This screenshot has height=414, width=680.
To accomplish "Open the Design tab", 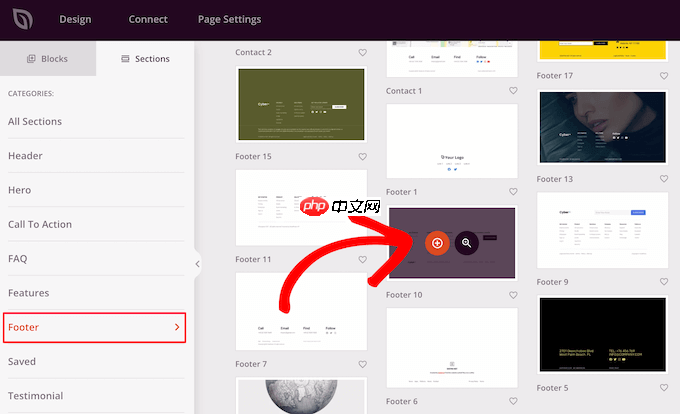I will [x=75, y=20].
